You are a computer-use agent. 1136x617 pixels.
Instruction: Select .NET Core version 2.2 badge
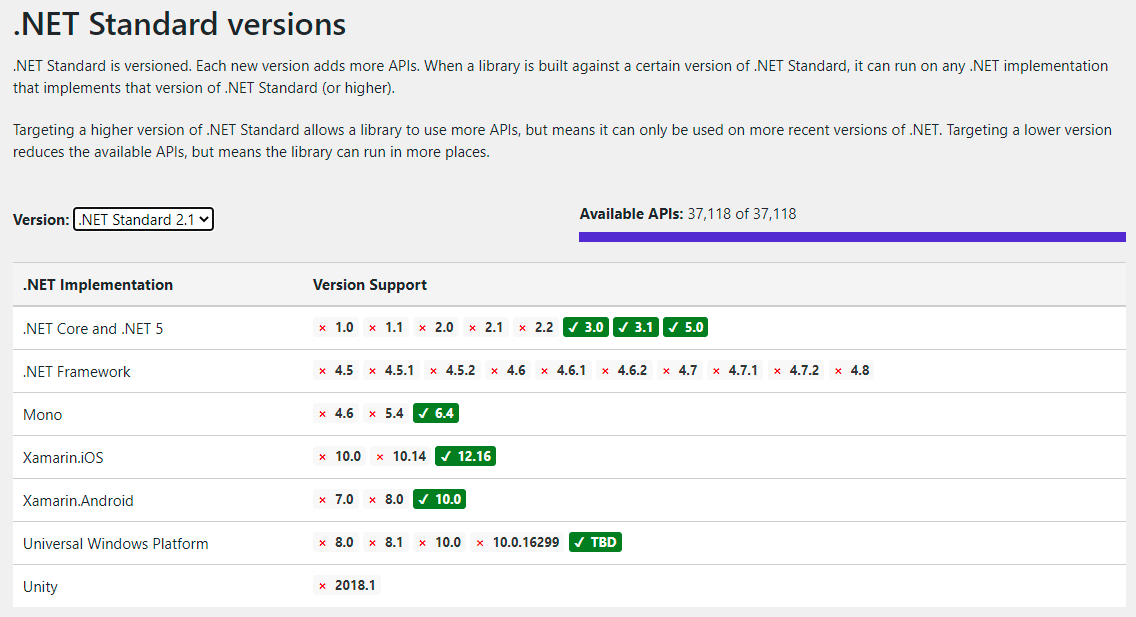click(536, 327)
